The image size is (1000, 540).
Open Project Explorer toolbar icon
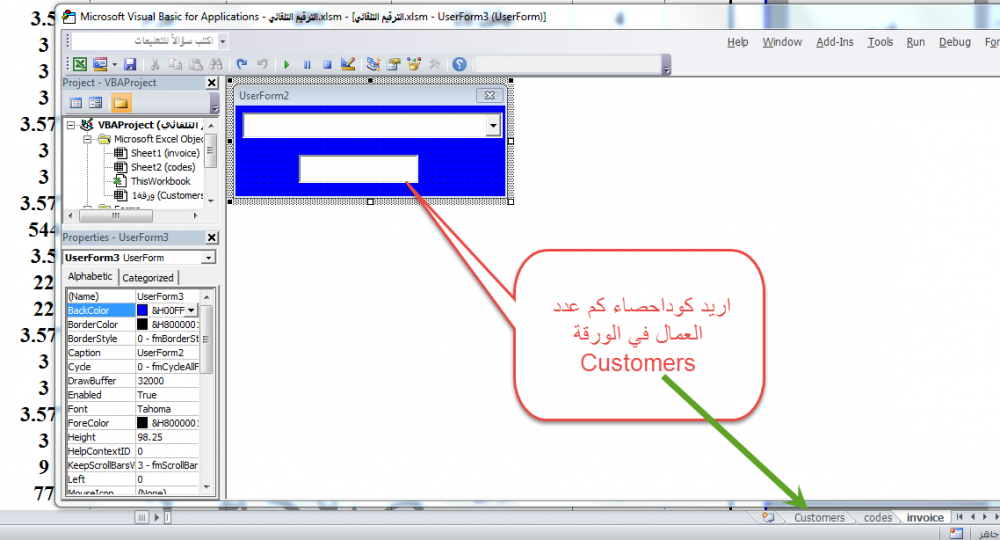(x=373, y=64)
